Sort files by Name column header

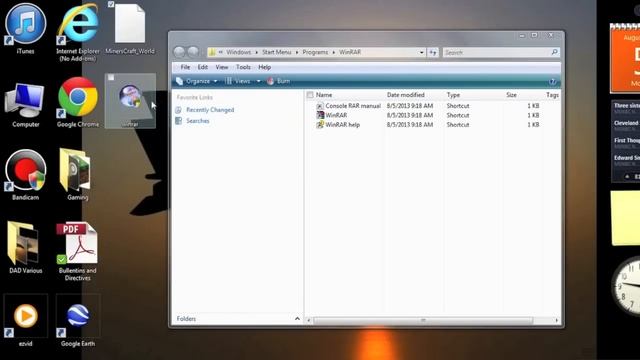[x=324, y=95]
